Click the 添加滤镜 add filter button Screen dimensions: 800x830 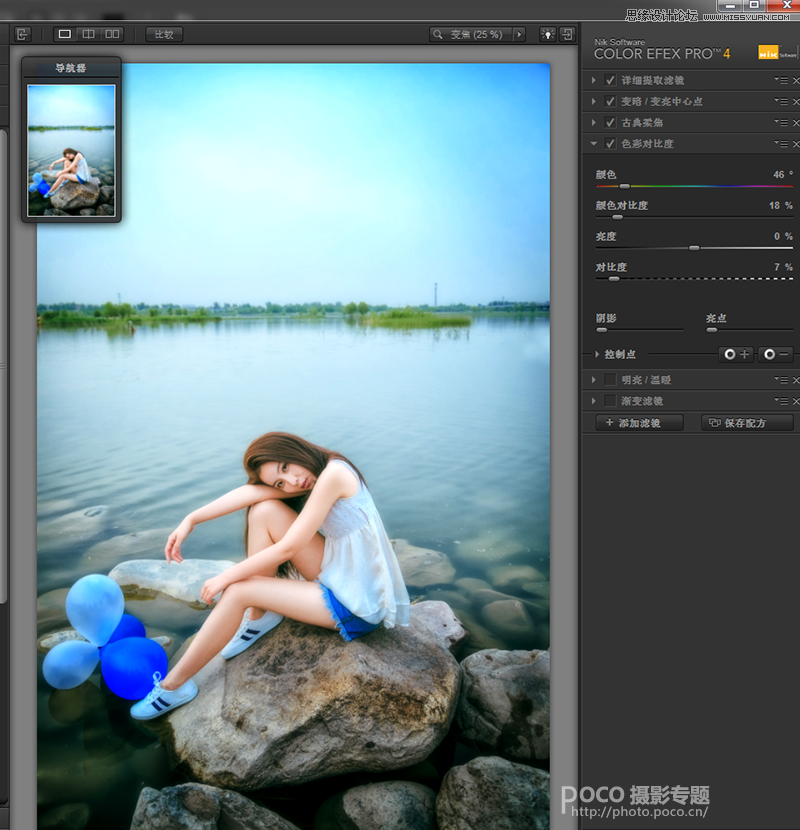[637, 422]
